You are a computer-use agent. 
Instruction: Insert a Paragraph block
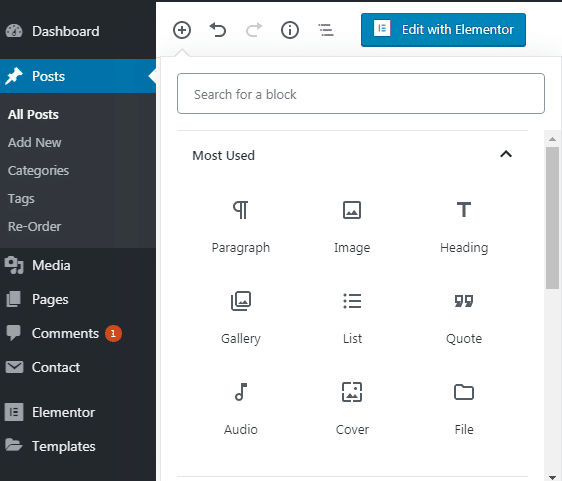click(241, 227)
